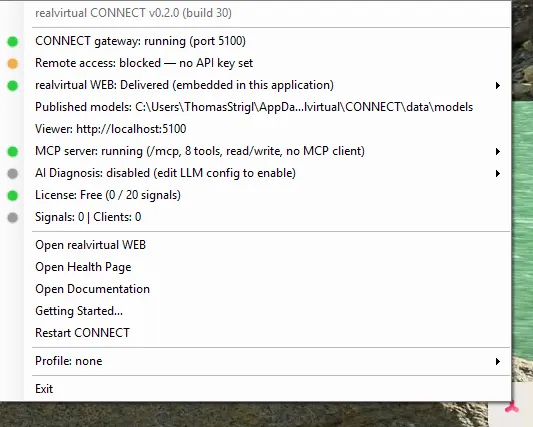Image resolution: width=533 pixels, height=427 pixels.
Task: Click the orange Remote access status dot
Action: [13, 64]
